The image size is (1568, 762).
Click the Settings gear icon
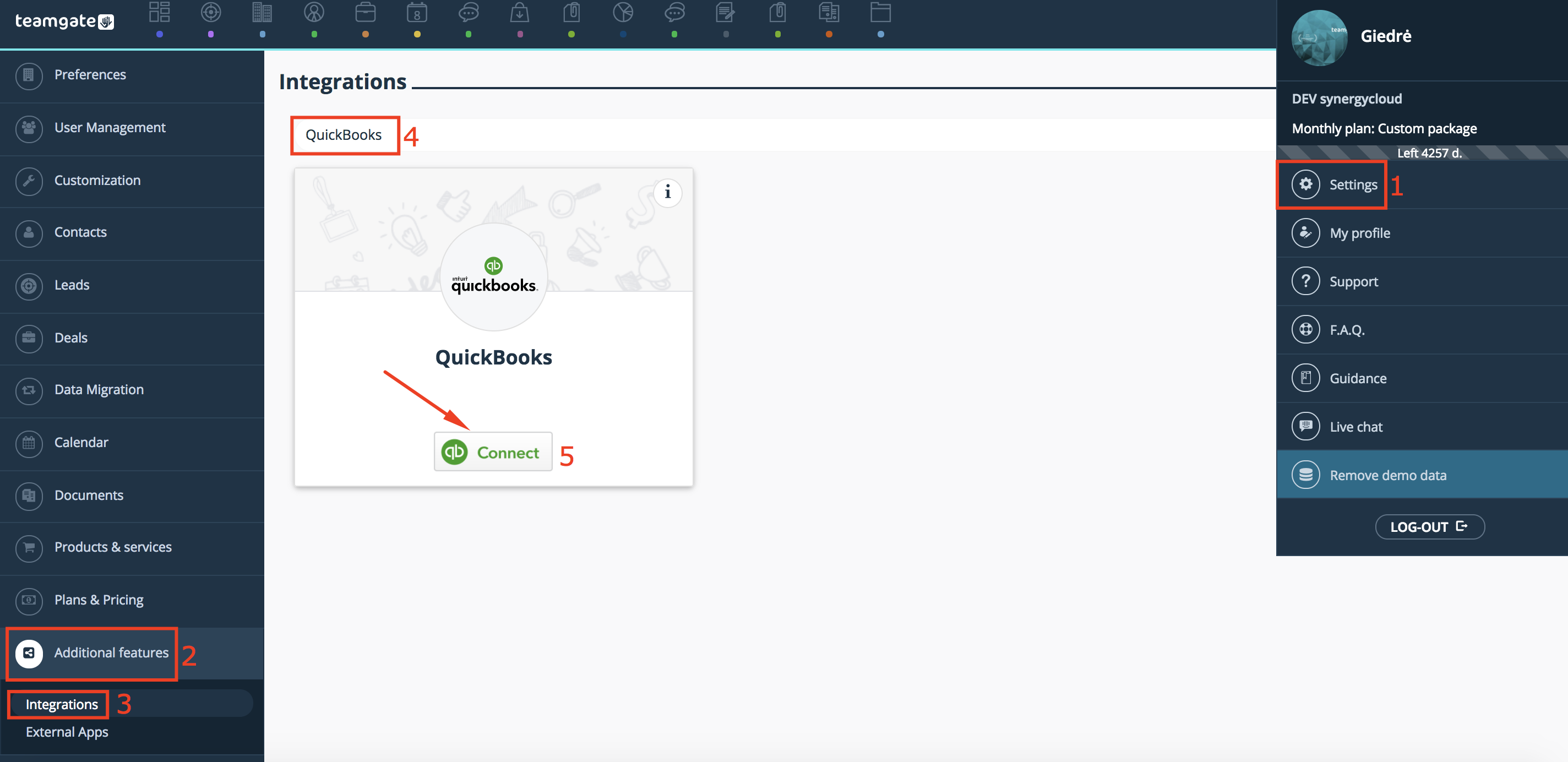[1305, 184]
